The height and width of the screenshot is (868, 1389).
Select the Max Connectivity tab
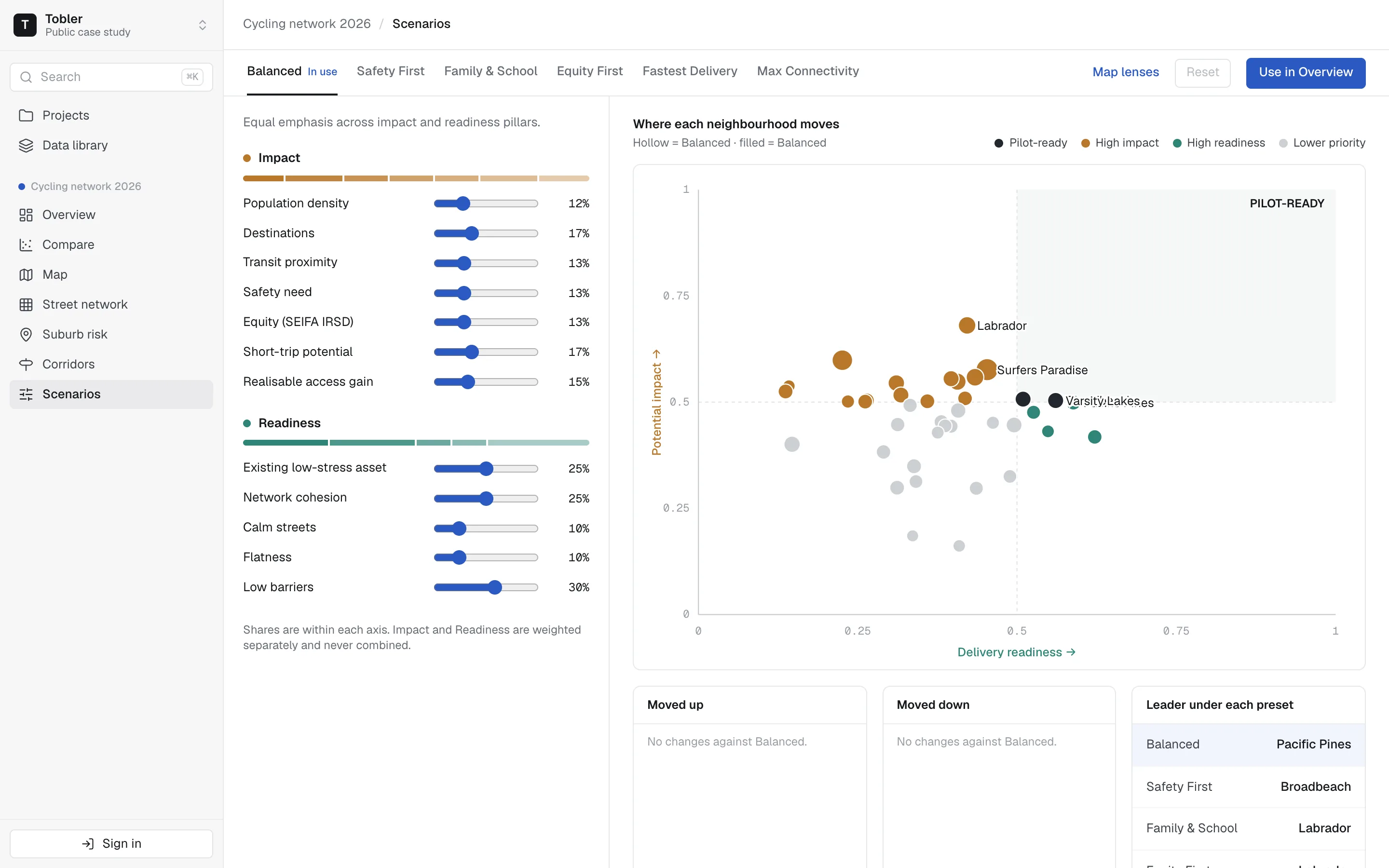coord(807,71)
